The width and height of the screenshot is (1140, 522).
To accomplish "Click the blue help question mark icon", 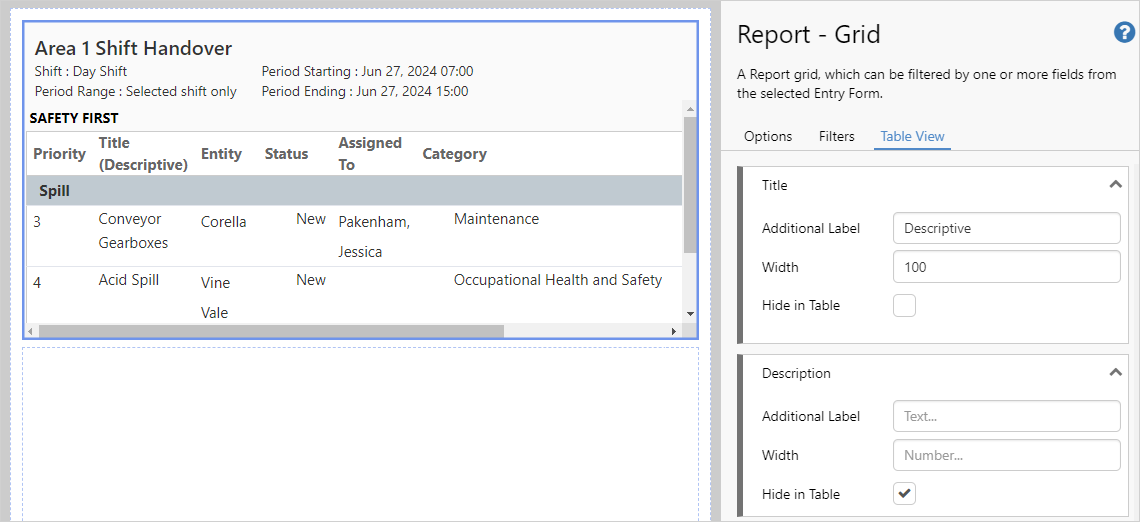I will (1124, 33).
